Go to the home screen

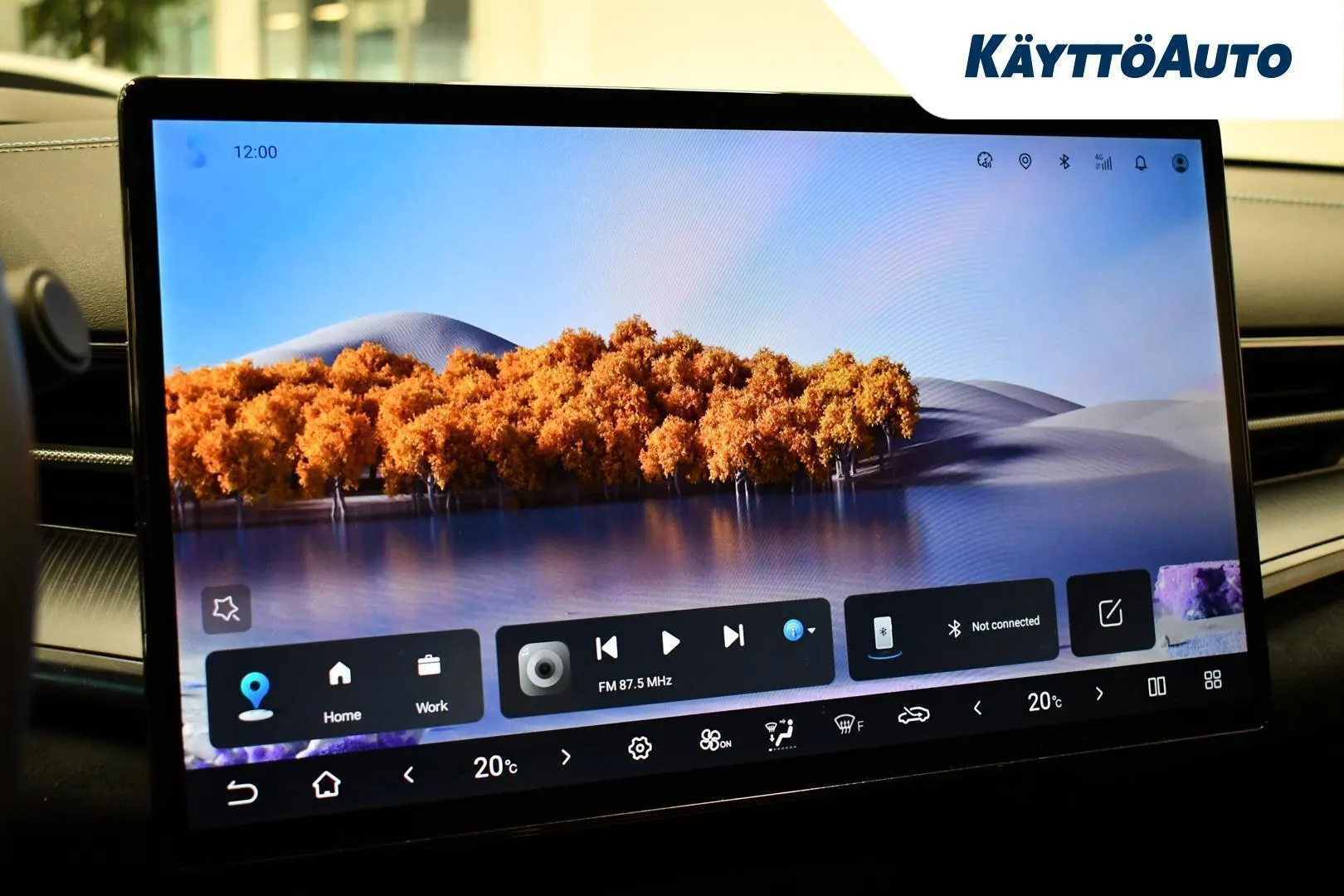pyautogui.click(x=326, y=783)
